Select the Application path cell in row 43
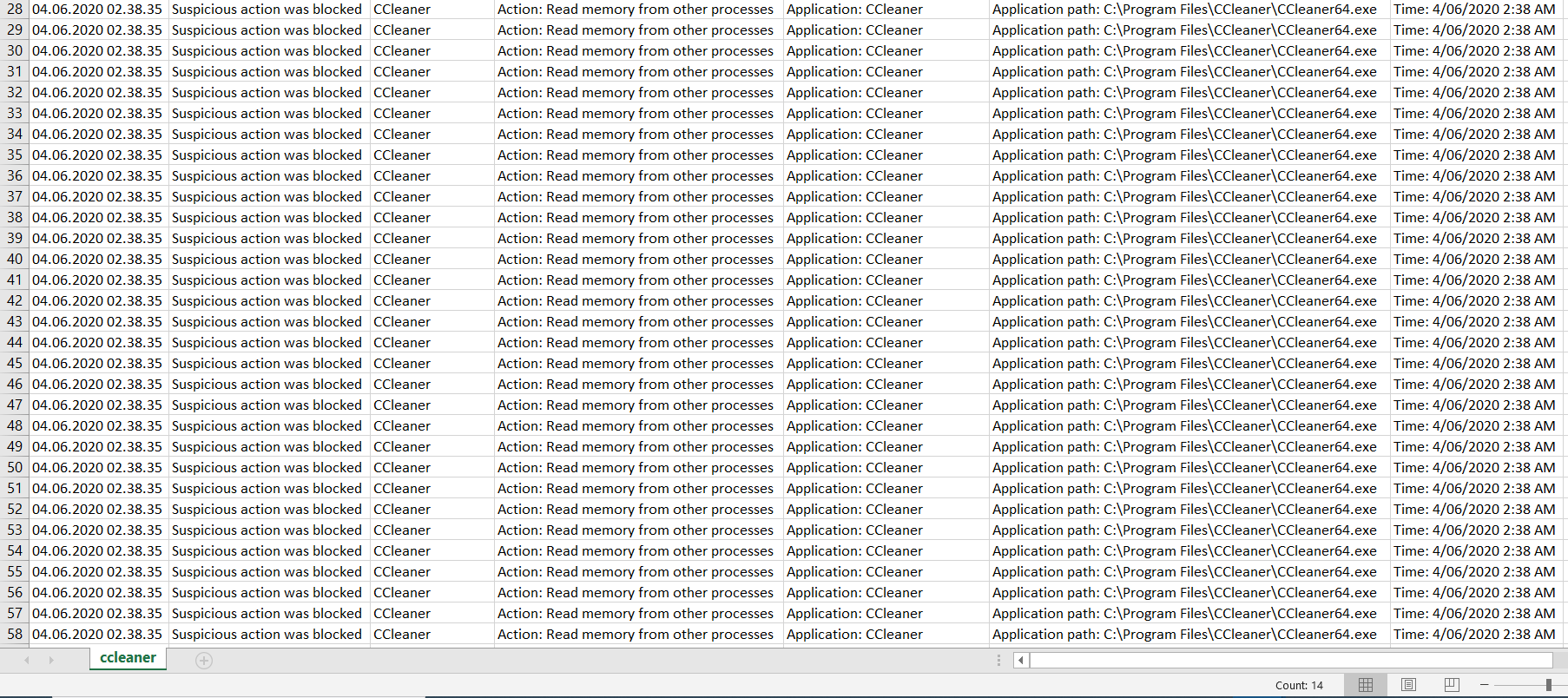This screenshot has width=1568, height=698. (1189, 321)
